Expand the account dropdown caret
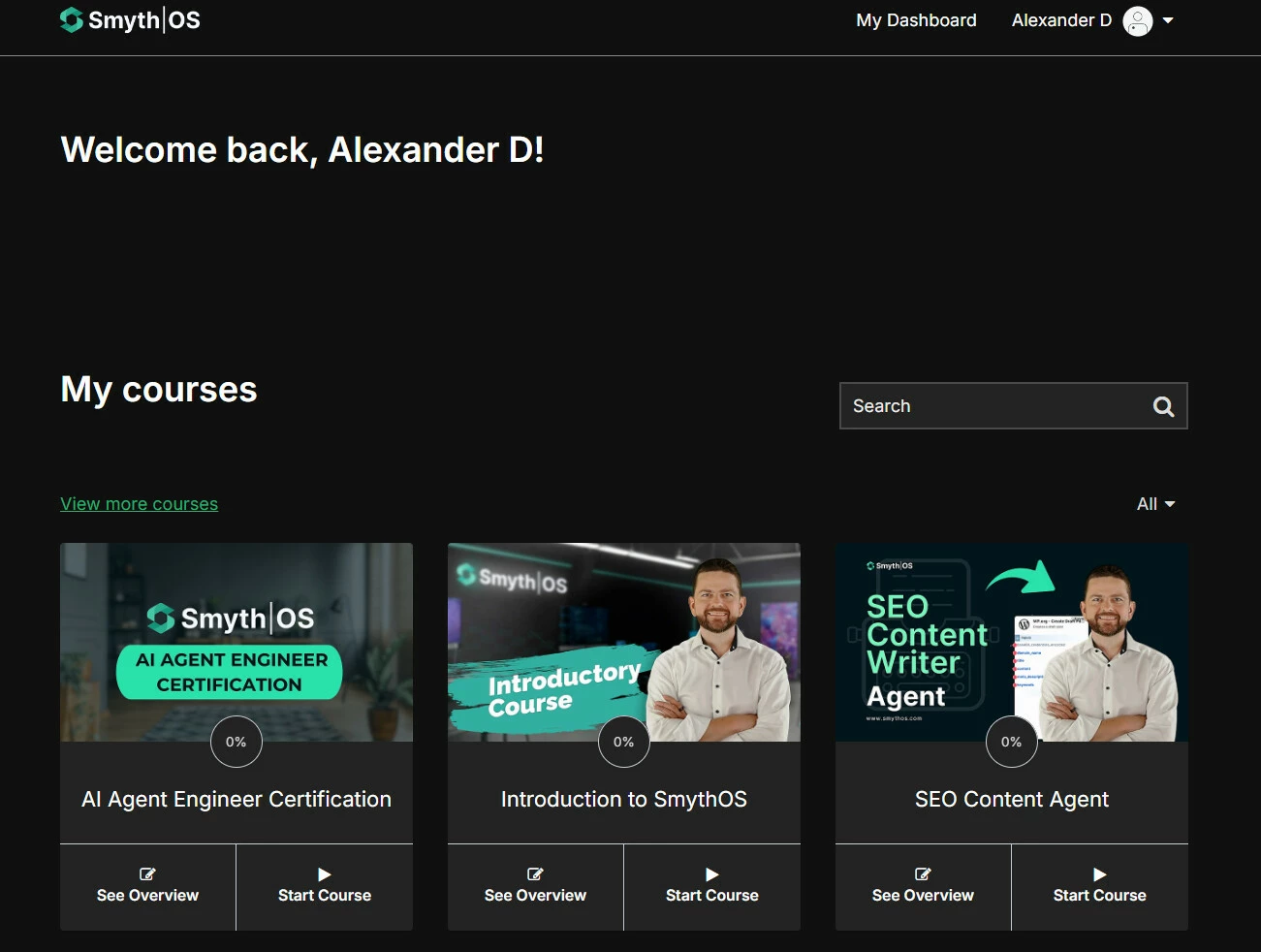 click(x=1168, y=20)
